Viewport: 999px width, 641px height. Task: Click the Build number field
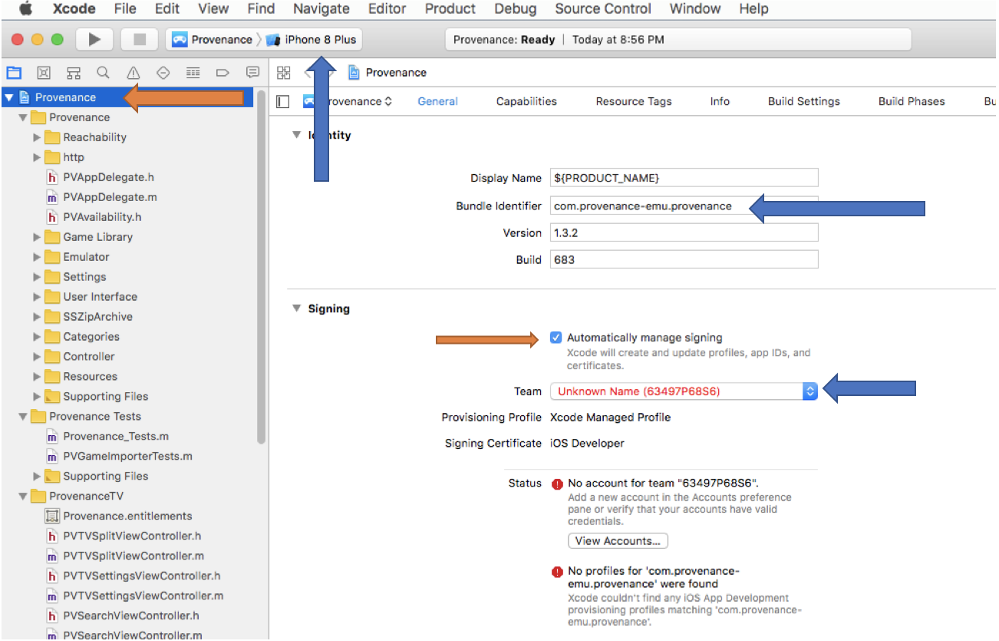[684, 259]
